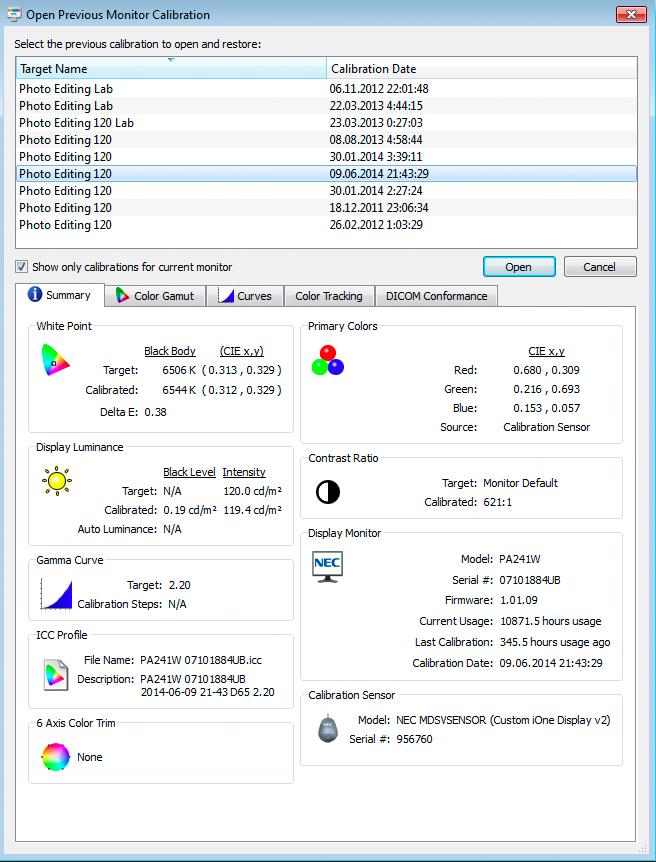The height and width of the screenshot is (862, 656).
Task: Select calibration dated 26.02.2012 1:03:29
Action: tap(326, 225)
